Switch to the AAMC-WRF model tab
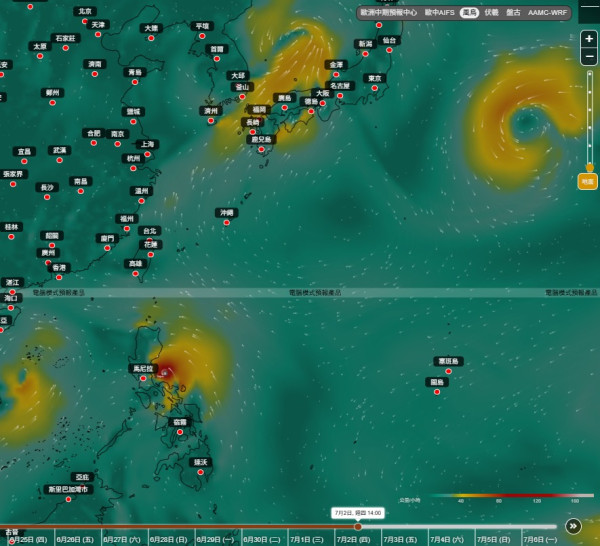 tap(547, 13)
